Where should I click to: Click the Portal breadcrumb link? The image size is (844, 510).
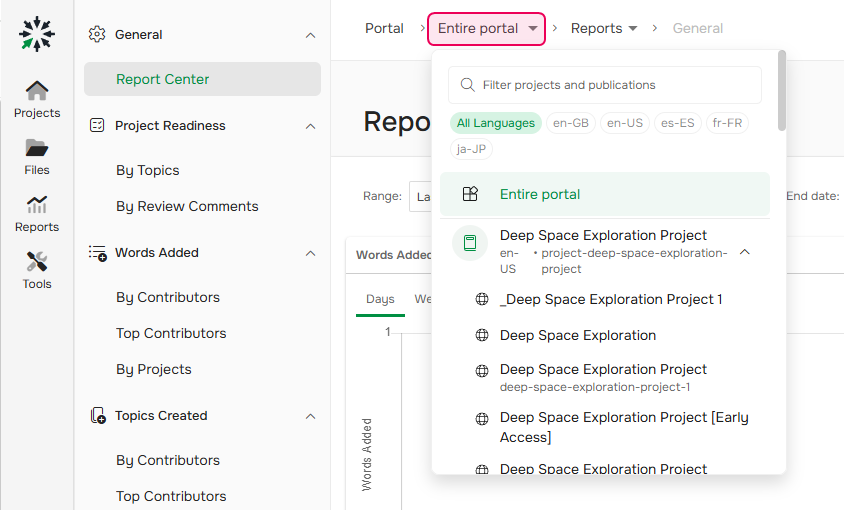click(384, 29)
